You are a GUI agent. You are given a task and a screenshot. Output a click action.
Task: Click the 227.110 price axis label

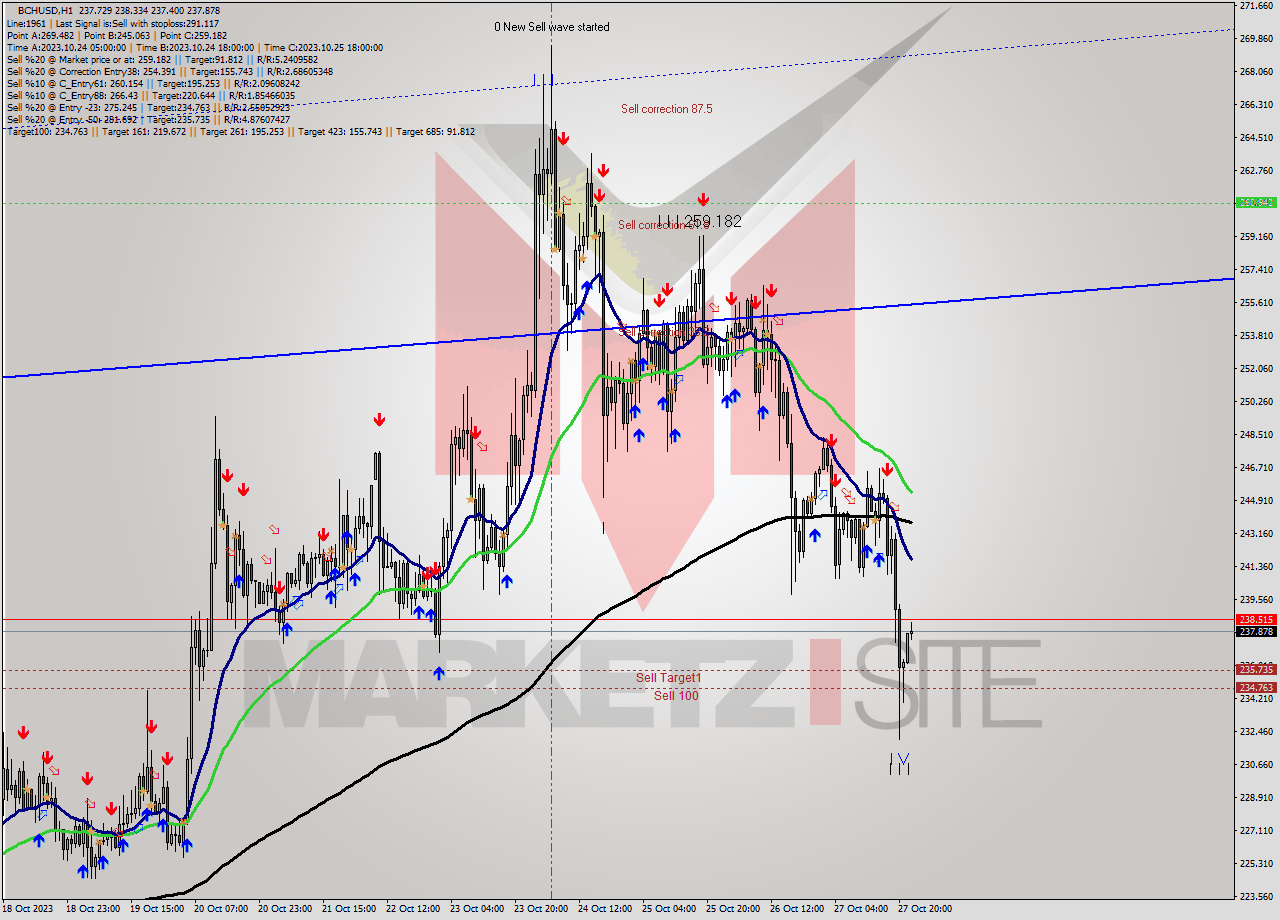pos(1255,830)
